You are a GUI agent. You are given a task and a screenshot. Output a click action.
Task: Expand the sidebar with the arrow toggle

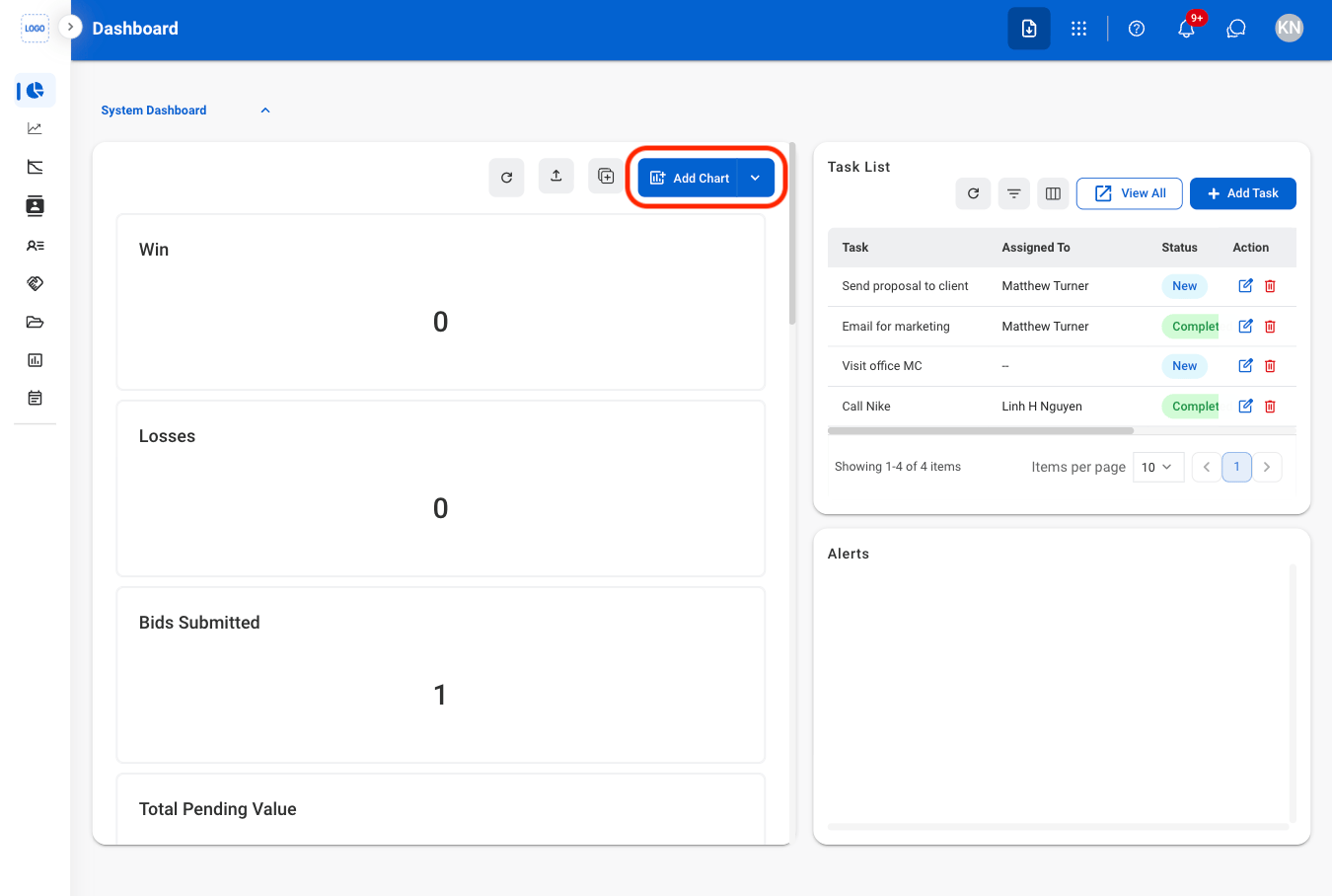tap(70, 27)
